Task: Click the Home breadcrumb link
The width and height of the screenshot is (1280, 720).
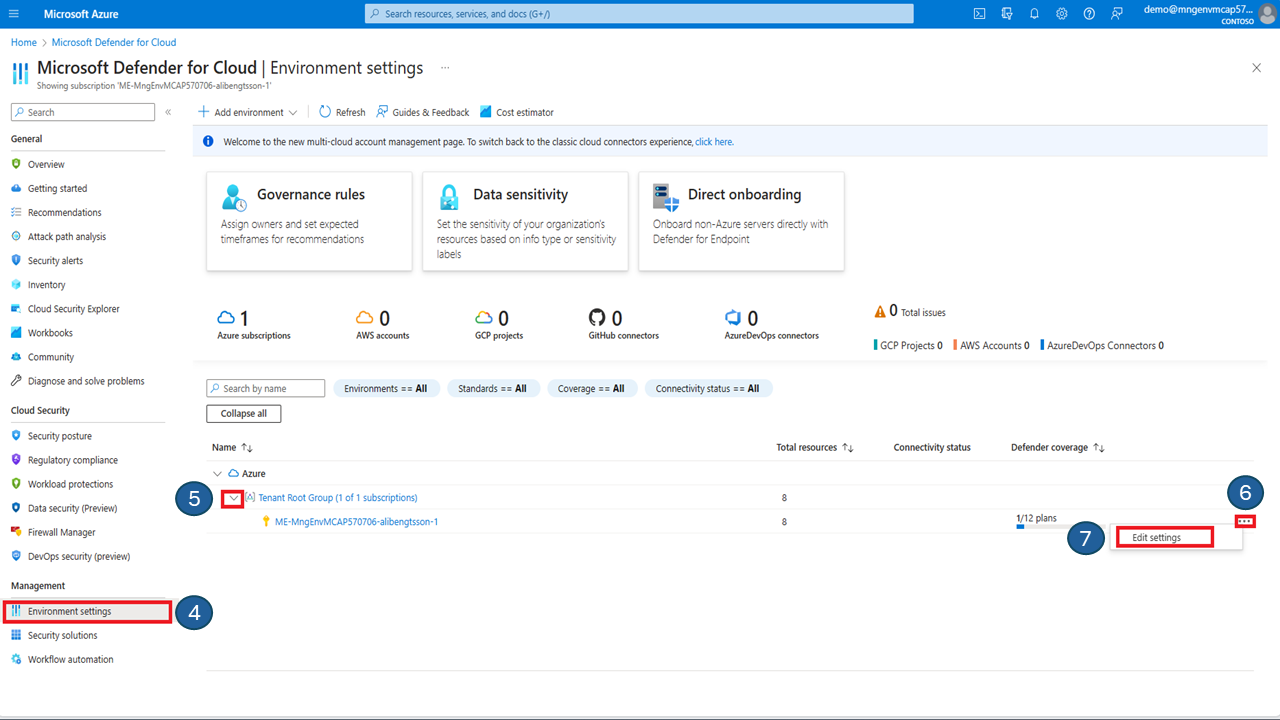Action: tap(24, 42)
